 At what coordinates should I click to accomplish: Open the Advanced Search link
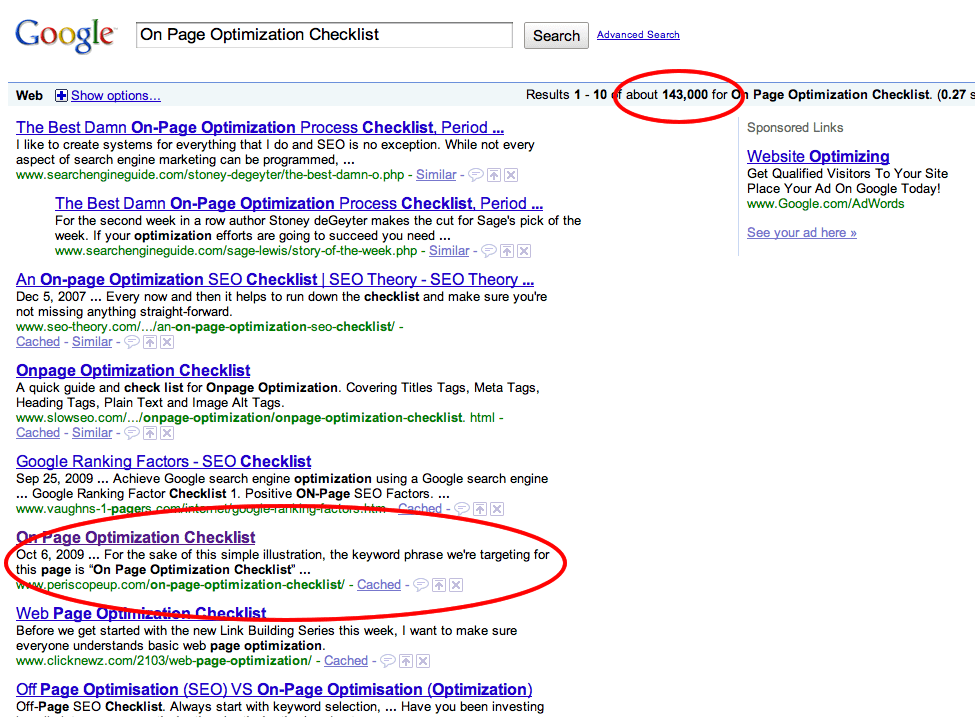coord(638,35)
